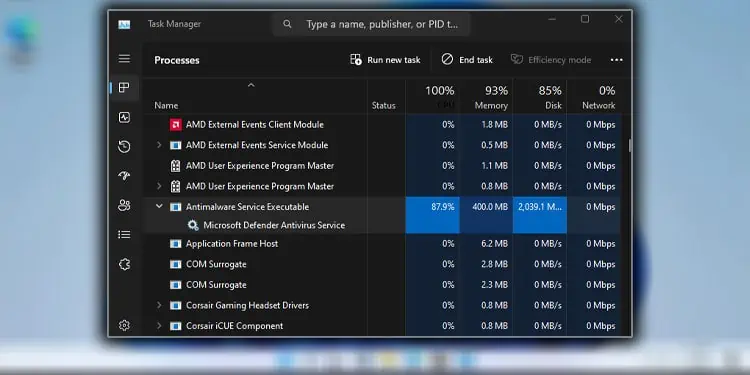
Task: Open Startup apps icon in sidebar
Action: [x=124, y=176]
